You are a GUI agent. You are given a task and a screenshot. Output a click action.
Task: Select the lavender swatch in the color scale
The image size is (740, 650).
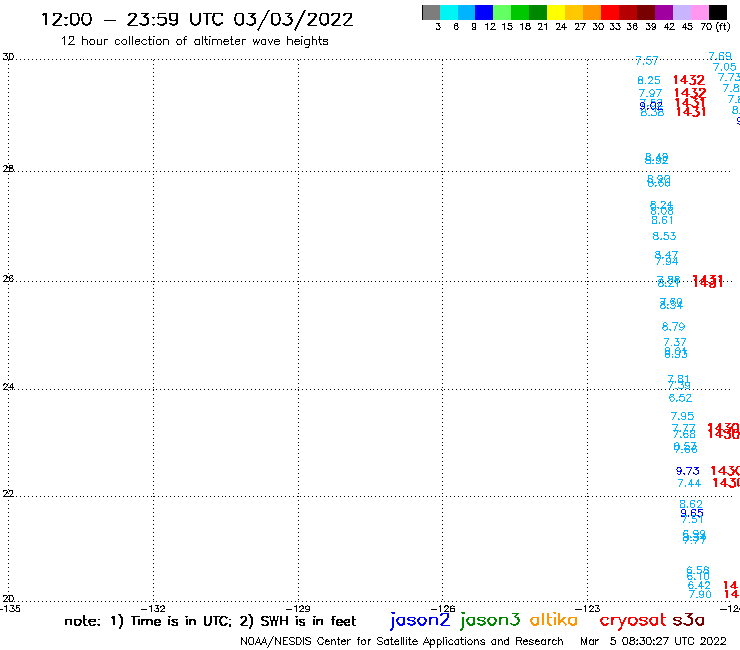click(681, 12)
